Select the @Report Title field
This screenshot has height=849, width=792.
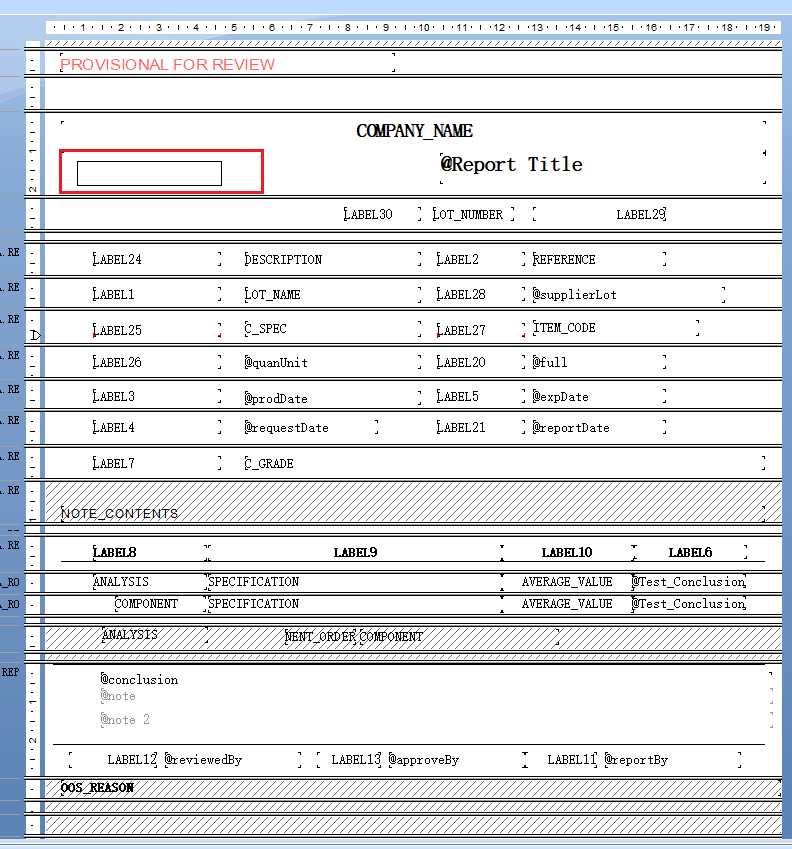click(603, 167)
